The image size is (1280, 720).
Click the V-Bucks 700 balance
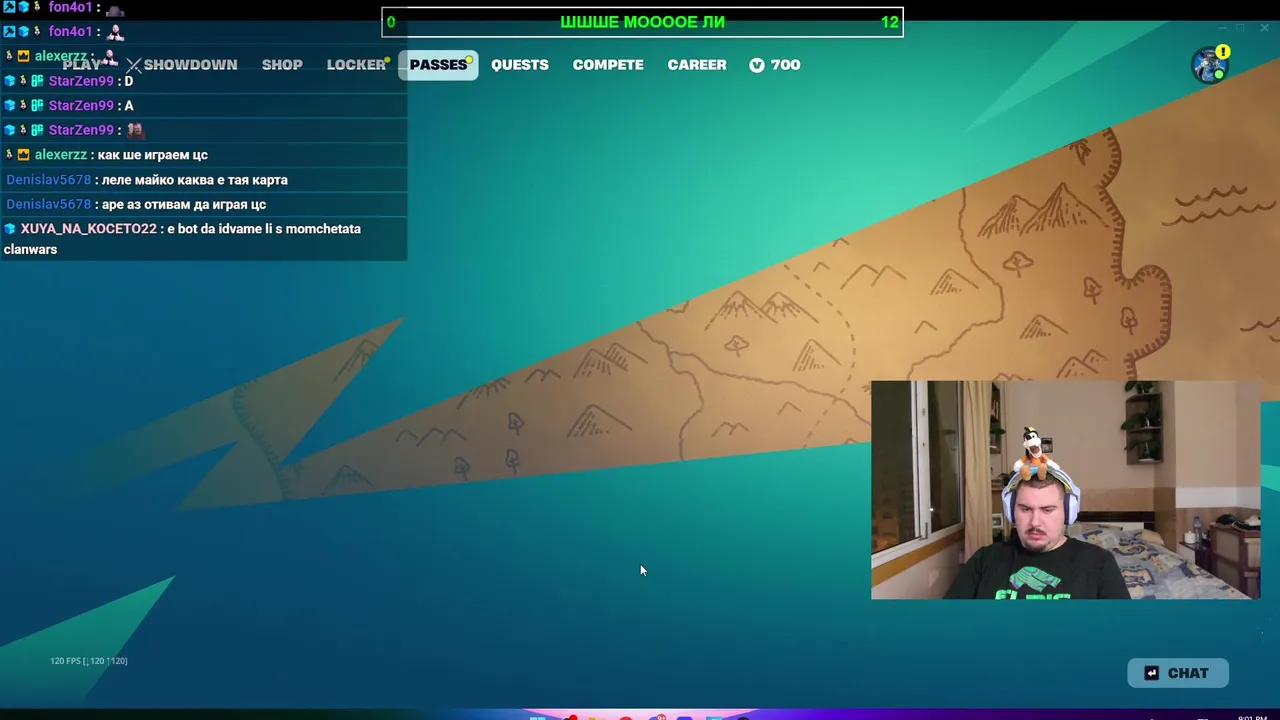pos(775,65)
